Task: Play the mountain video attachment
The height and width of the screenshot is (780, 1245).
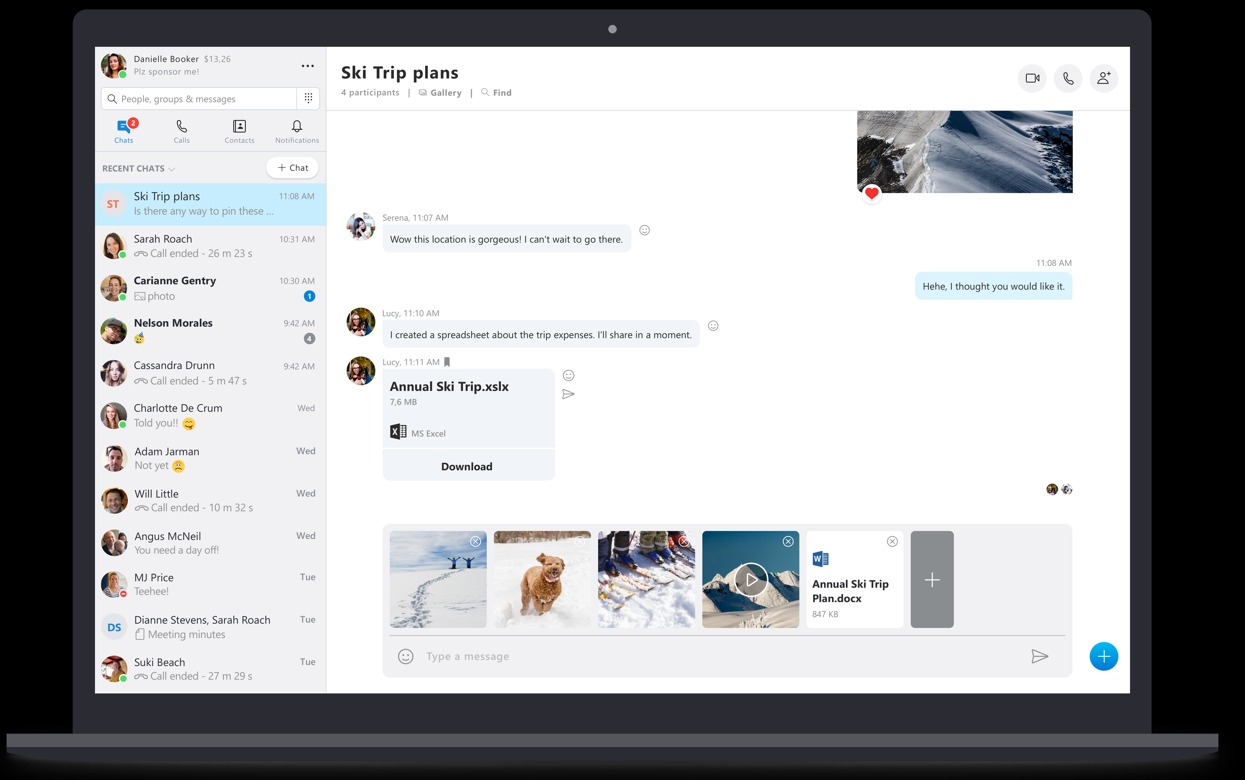Action: (751, 580)
